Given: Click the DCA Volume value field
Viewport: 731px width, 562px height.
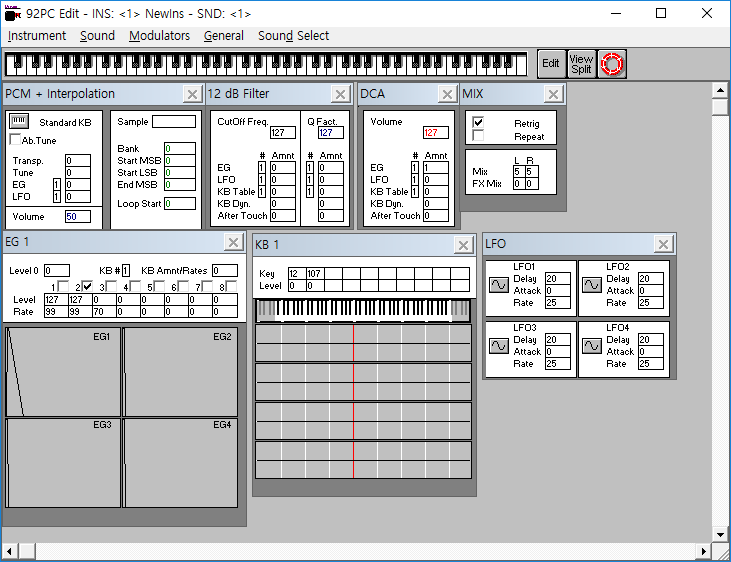Looking at the screenshot, I should (436, 132).
